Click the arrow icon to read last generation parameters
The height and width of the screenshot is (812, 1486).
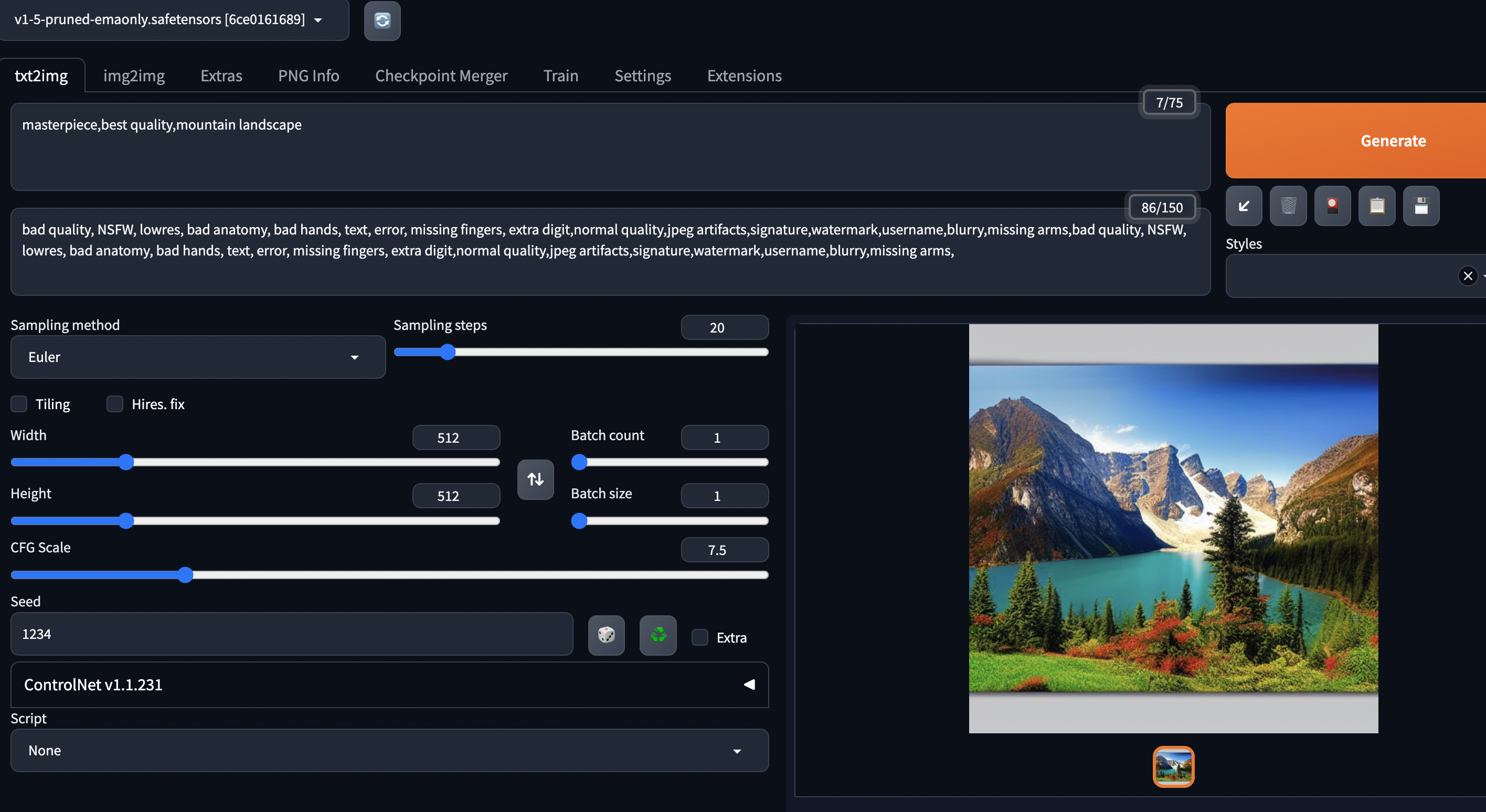pyautogui.click(x=1244, y=206)
